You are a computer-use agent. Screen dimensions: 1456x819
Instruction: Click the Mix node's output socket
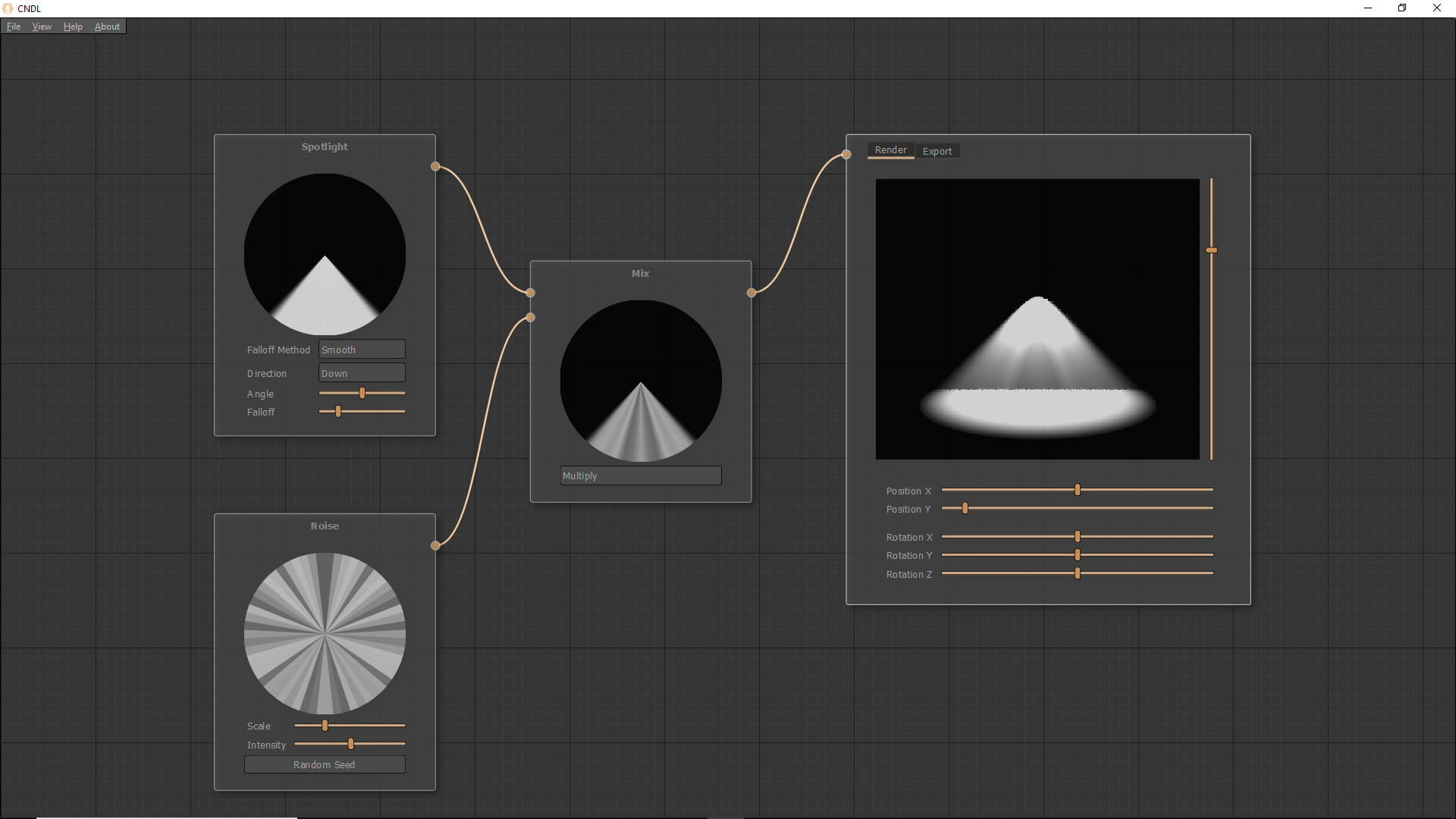[x=752, y=293]
